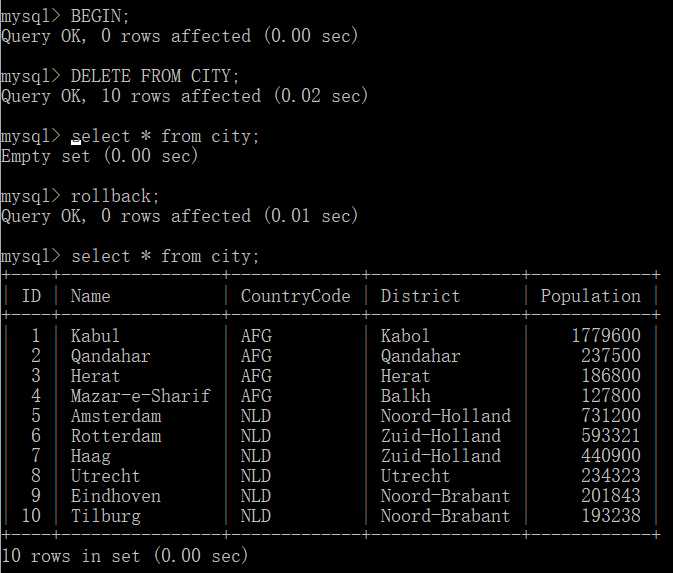The image size is (673, 573).
Task: Click the ID column header
Action: [x=32, y=296]
